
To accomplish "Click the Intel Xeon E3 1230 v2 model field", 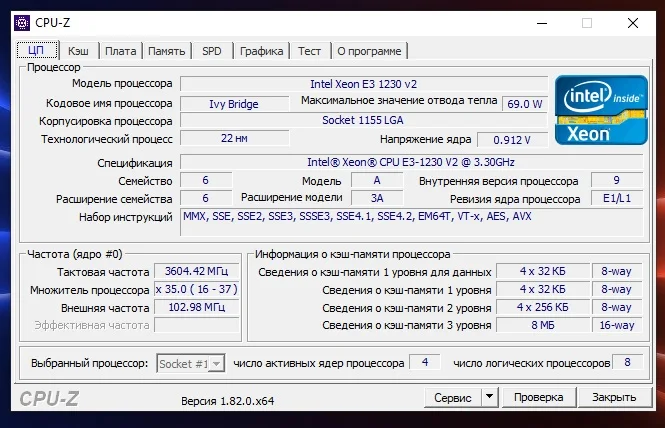I will [x=364, y=84].
